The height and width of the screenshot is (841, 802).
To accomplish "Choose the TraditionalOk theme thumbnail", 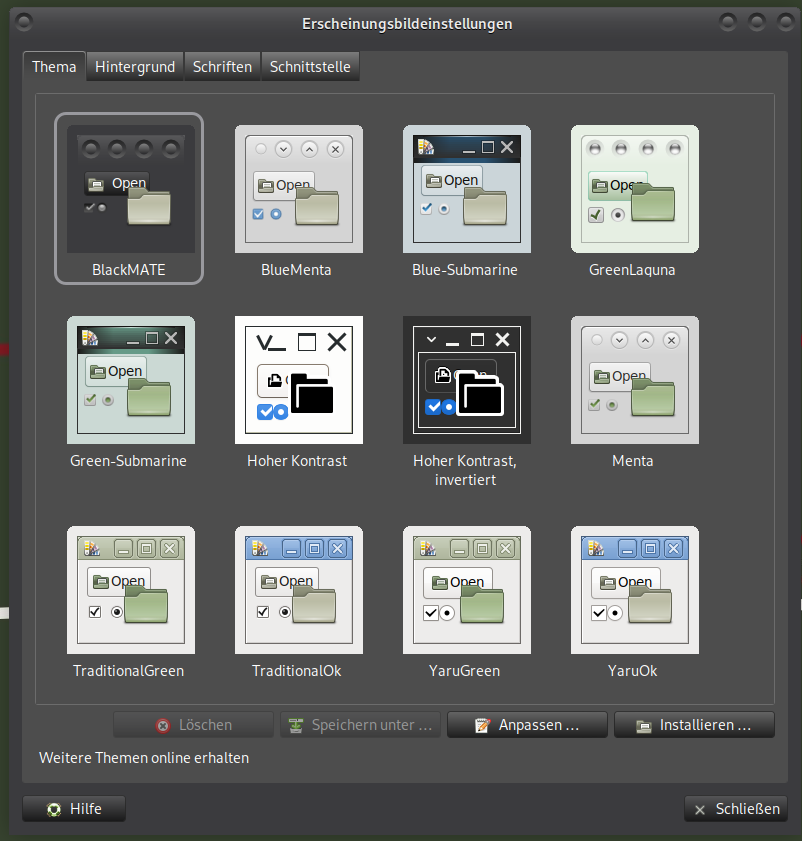I will (298, 590).
